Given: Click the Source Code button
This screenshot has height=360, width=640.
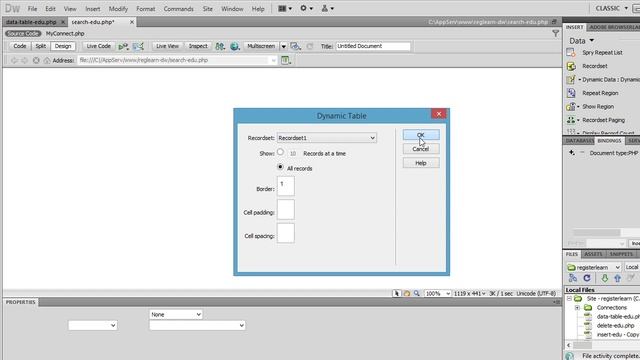Looking at the screenshot, I should pos(23,33).
